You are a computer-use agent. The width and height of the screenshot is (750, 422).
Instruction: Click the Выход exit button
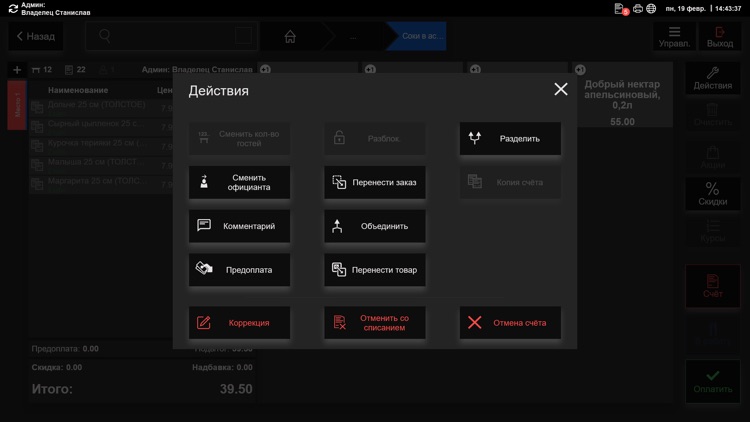coord(719,36)
